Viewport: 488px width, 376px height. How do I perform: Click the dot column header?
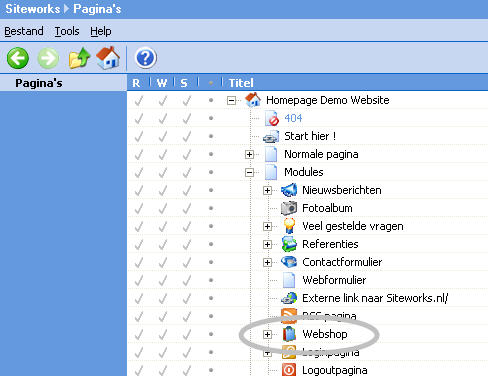pos(210,83)
